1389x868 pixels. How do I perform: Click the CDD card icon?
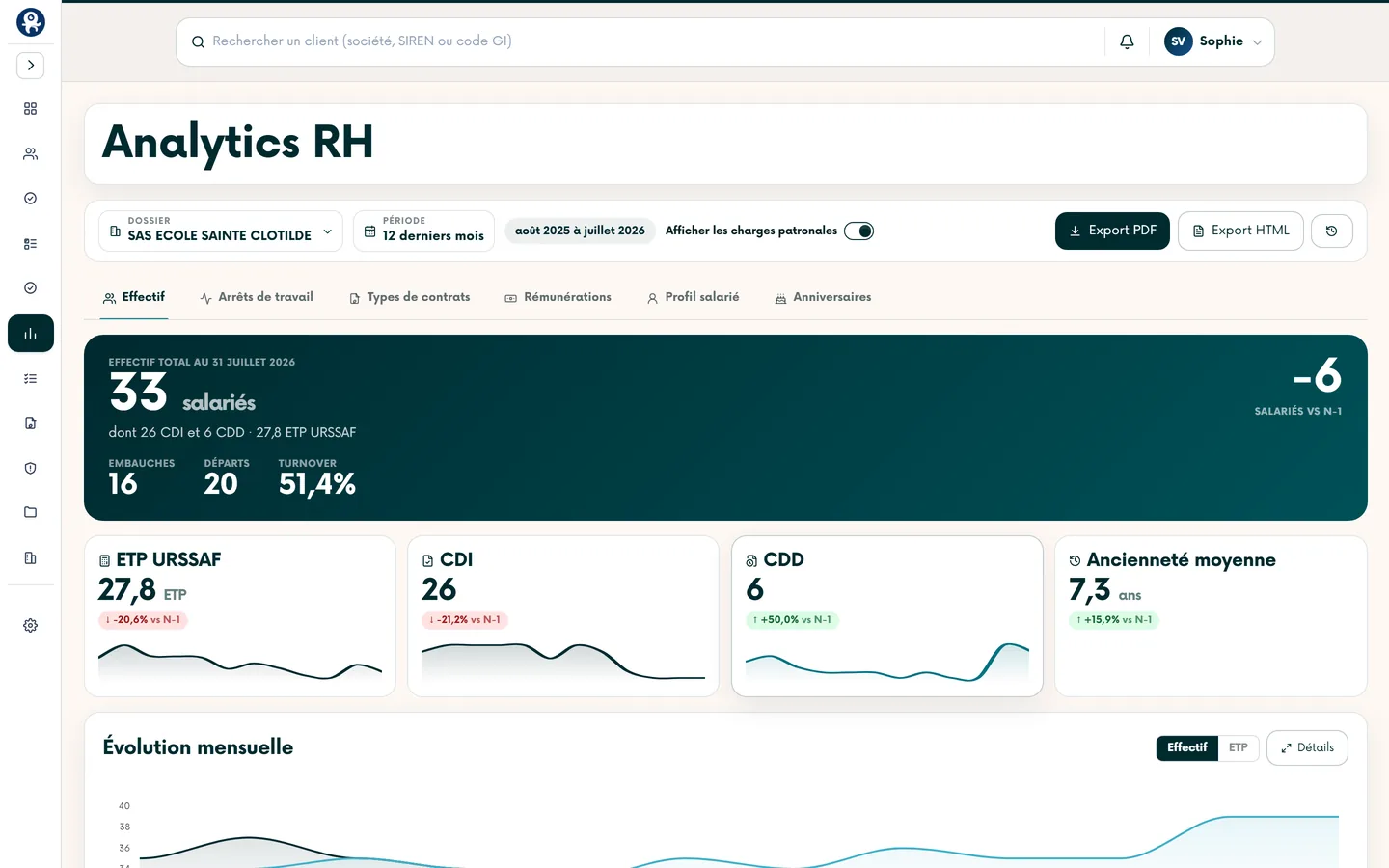tap(751, 560)
